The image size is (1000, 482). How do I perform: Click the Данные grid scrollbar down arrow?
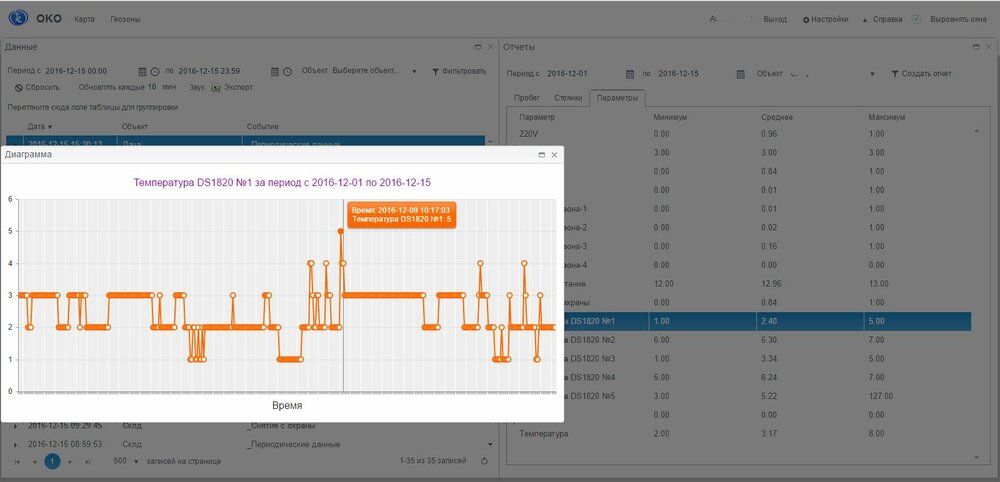[x=490, y=444]
